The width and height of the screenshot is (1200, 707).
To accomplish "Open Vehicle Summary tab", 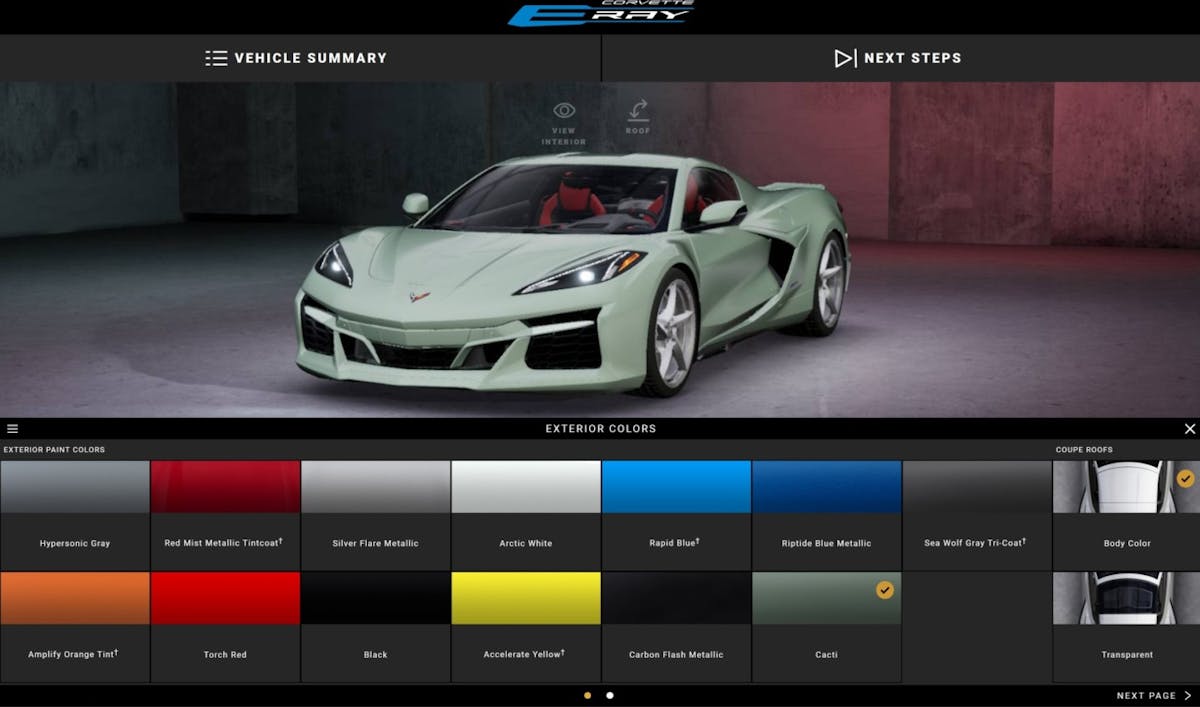I will [x=297, y=58].
